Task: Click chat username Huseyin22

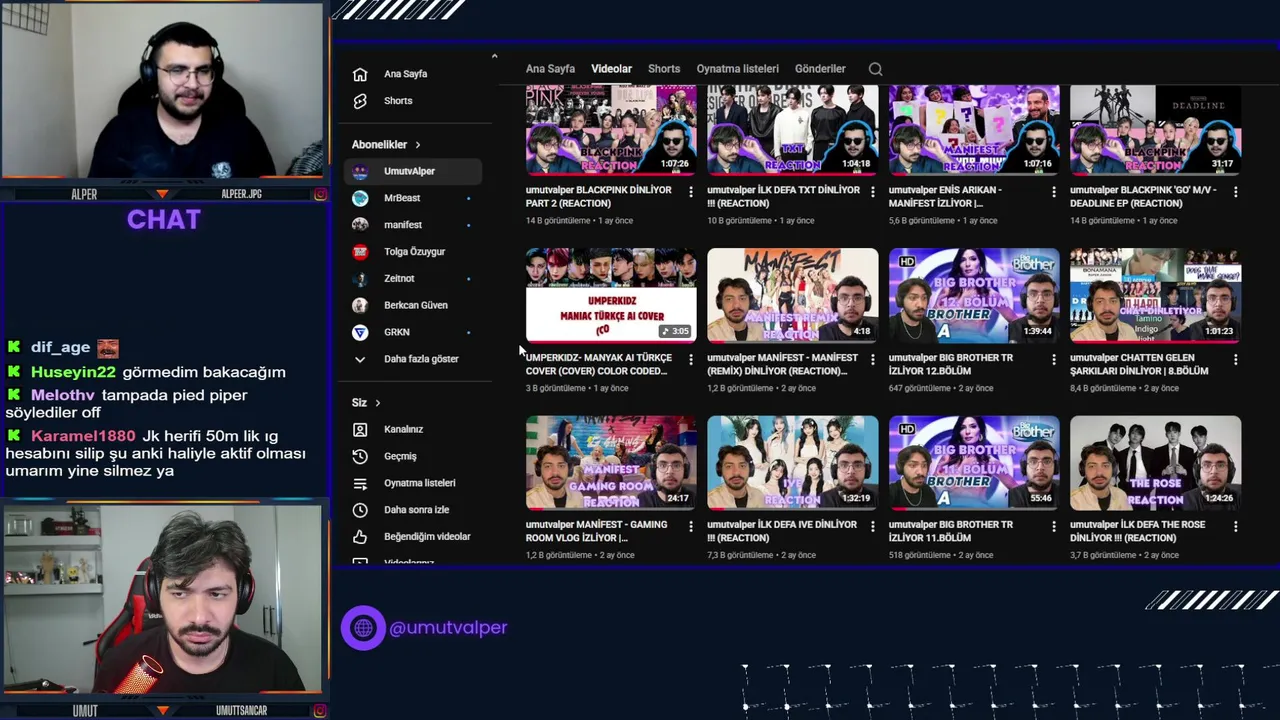Action: [73, 372]
